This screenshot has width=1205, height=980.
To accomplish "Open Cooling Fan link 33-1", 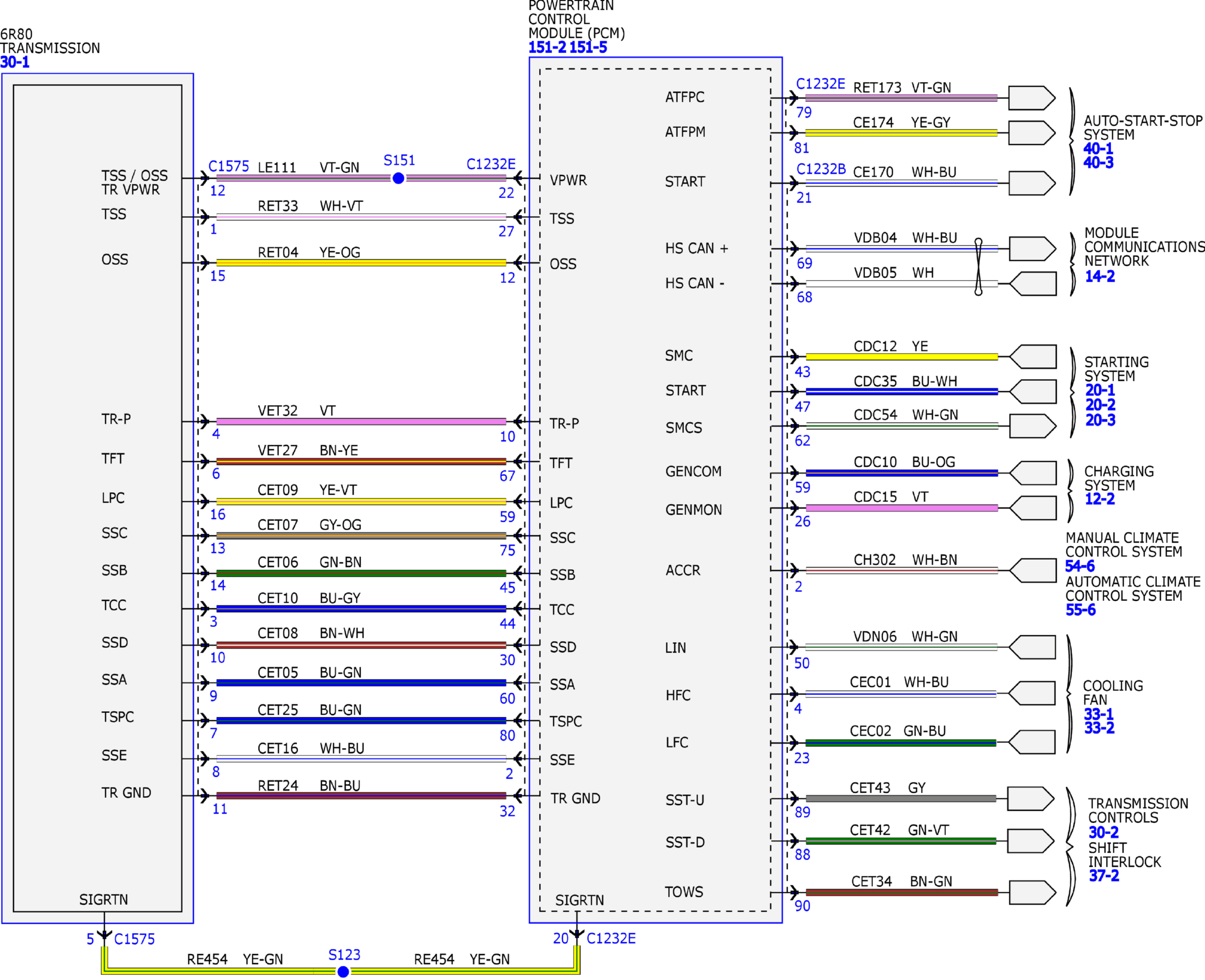I will click(1099, 714).
